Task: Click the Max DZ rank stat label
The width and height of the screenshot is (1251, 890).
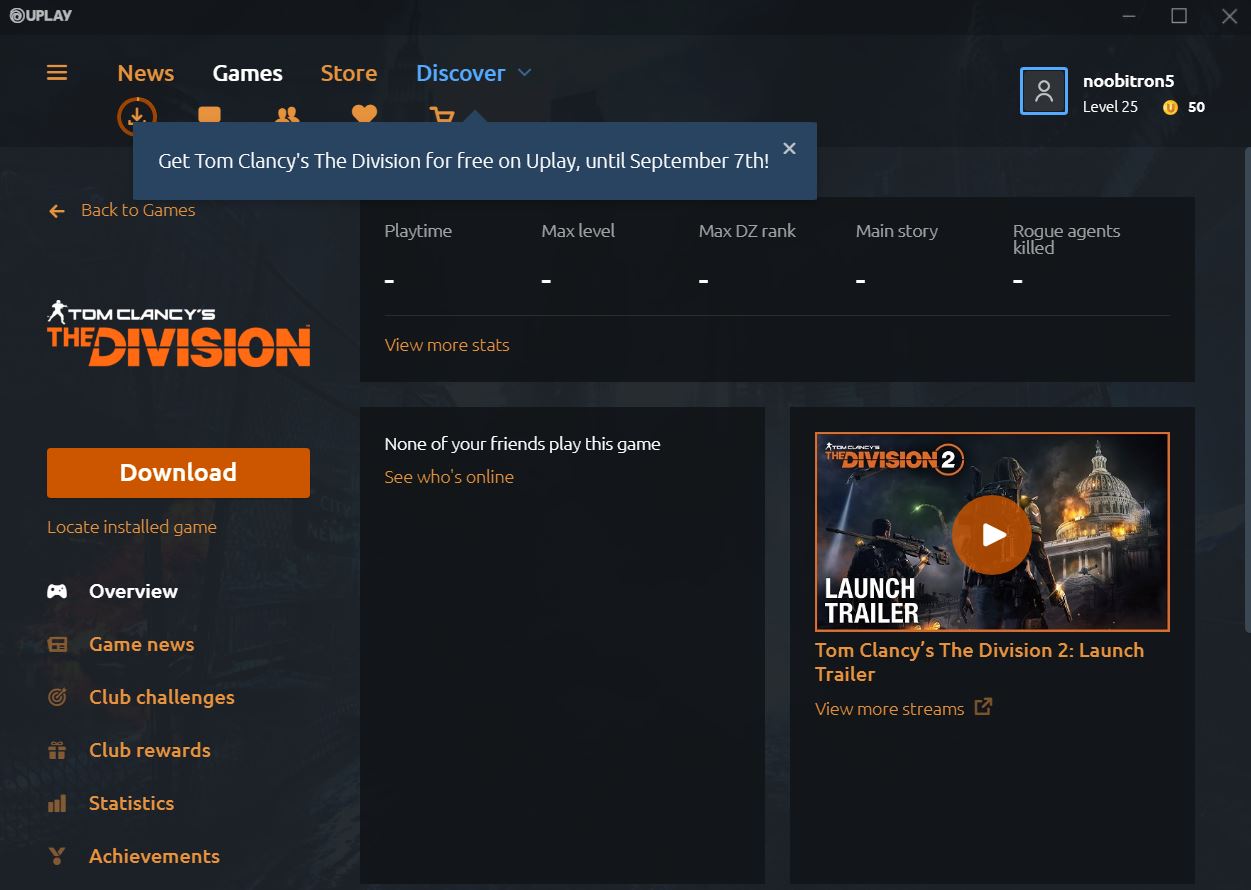Action: pos(747,231)
